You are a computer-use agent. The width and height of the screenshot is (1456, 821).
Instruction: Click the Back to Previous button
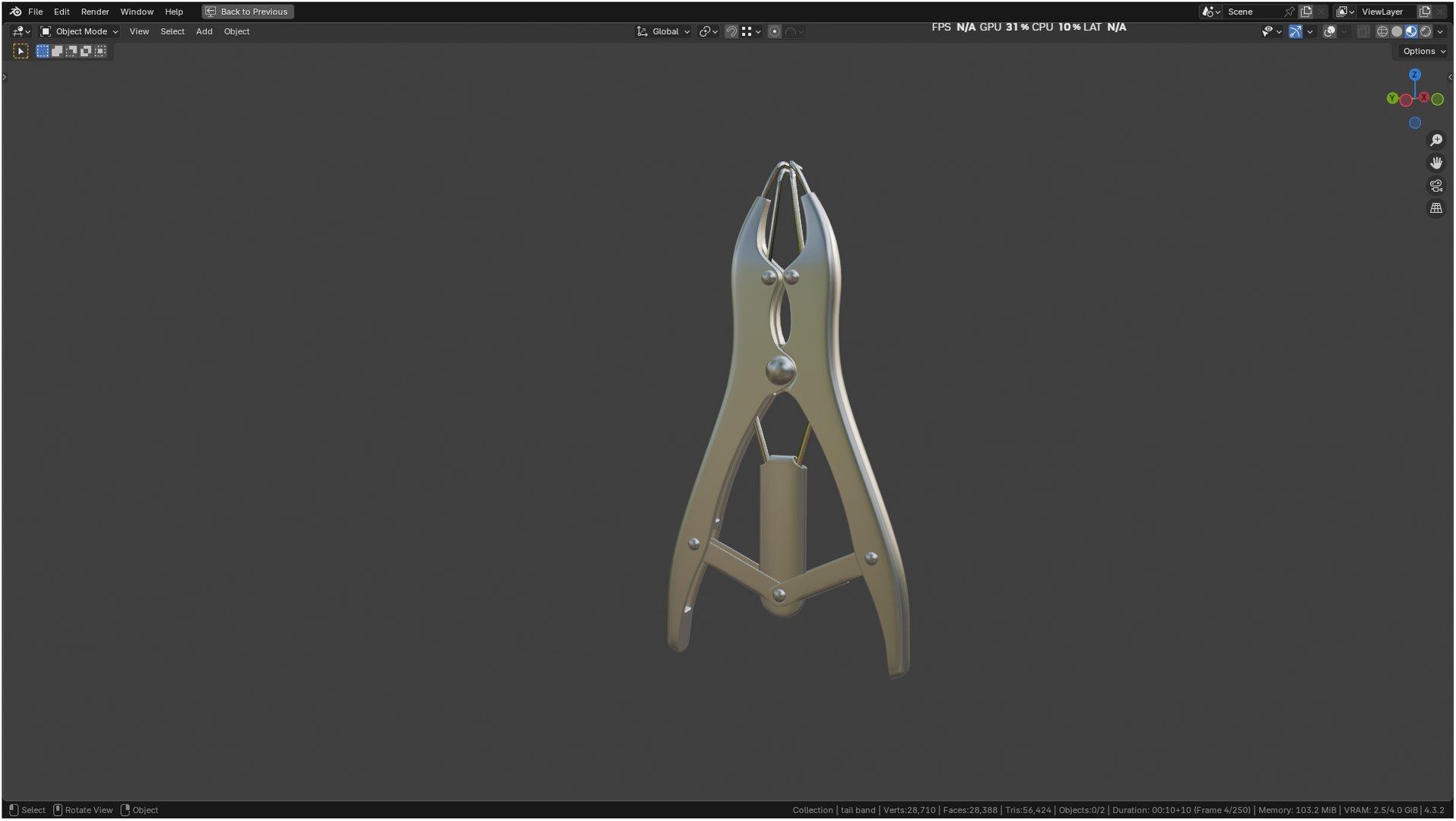(x=248, y=11)
